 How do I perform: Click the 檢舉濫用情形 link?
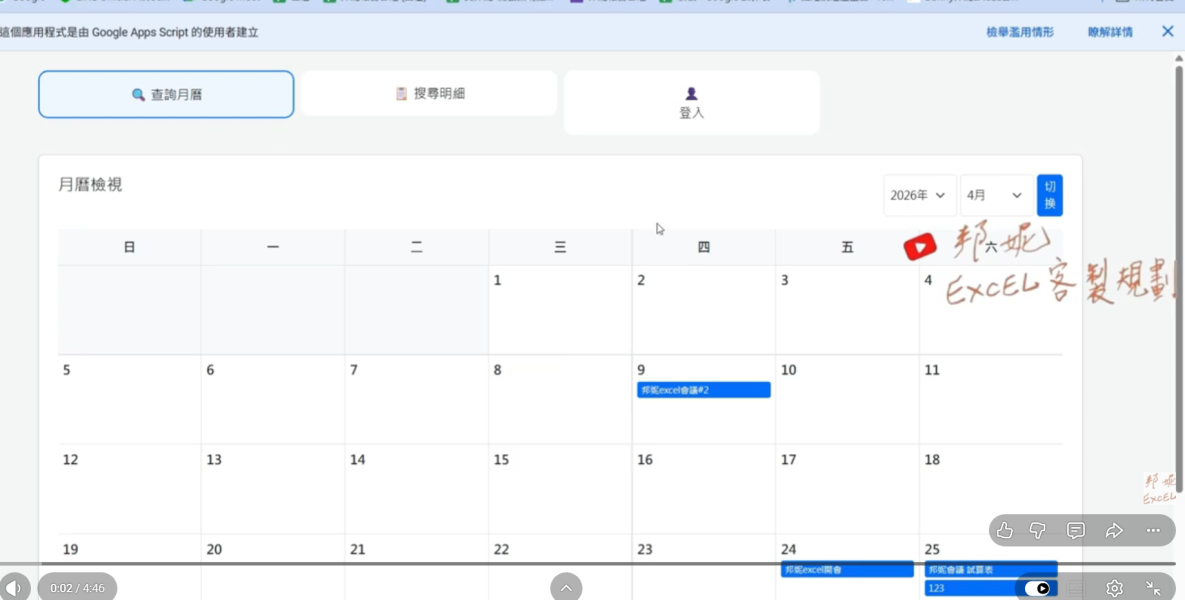tap(1019, 32)
